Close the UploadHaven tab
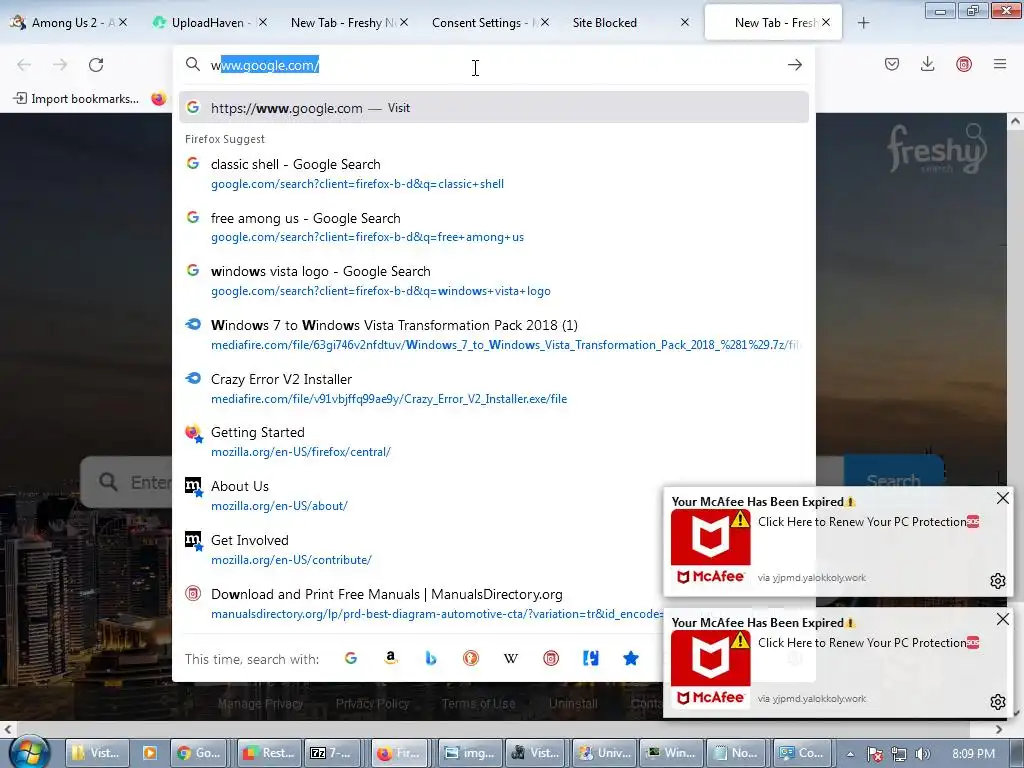 click(263, 22)
